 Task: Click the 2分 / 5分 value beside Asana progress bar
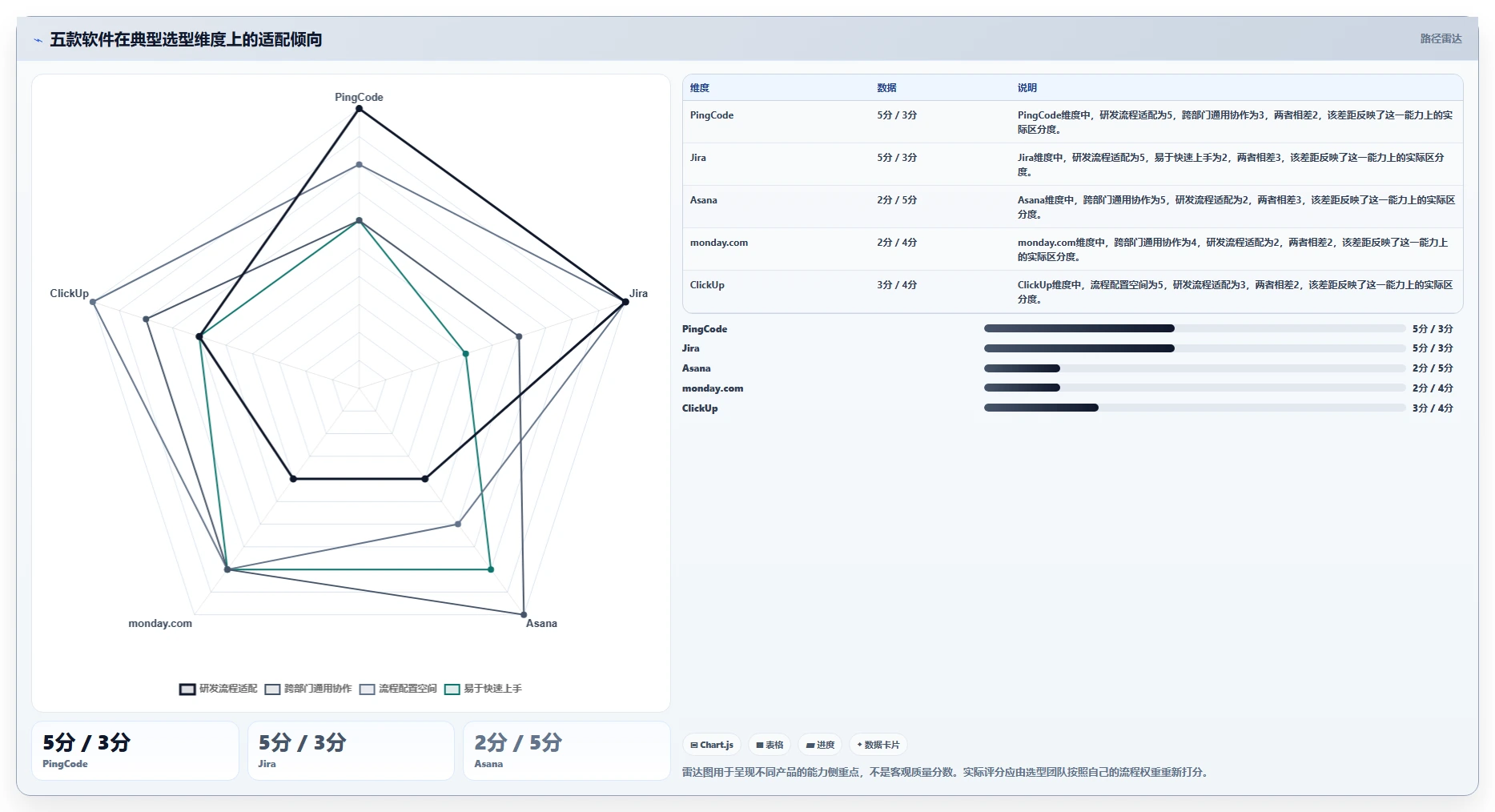coord(1433,368)
